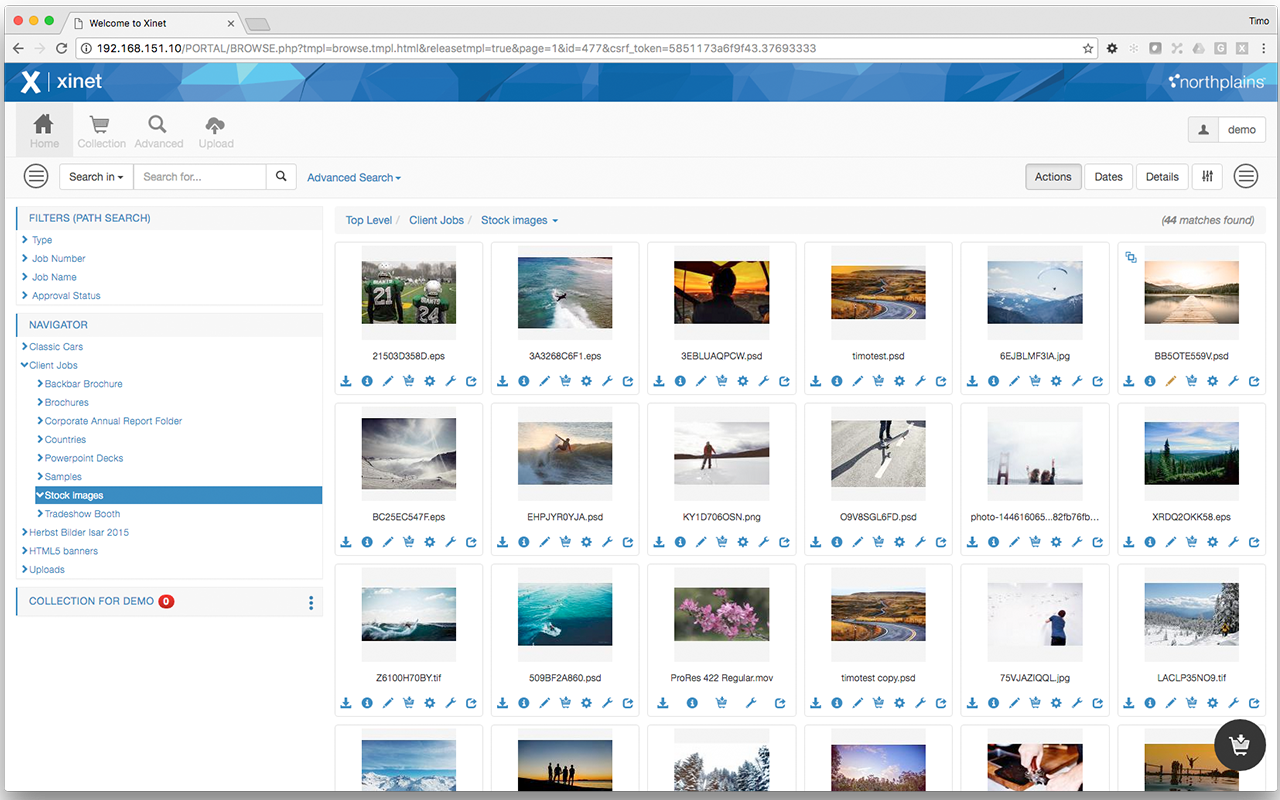This screenshot has height=800, width=1280.
Task: Open wrench tools for O9V8SGL6FD.psd
Action: tap(920, 542)
